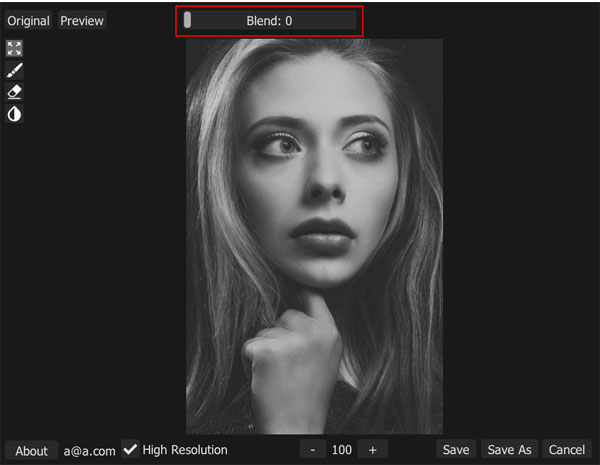Click the half-filled circle invert icon
The height and width of the screenshot is (465, 600).
14,114
